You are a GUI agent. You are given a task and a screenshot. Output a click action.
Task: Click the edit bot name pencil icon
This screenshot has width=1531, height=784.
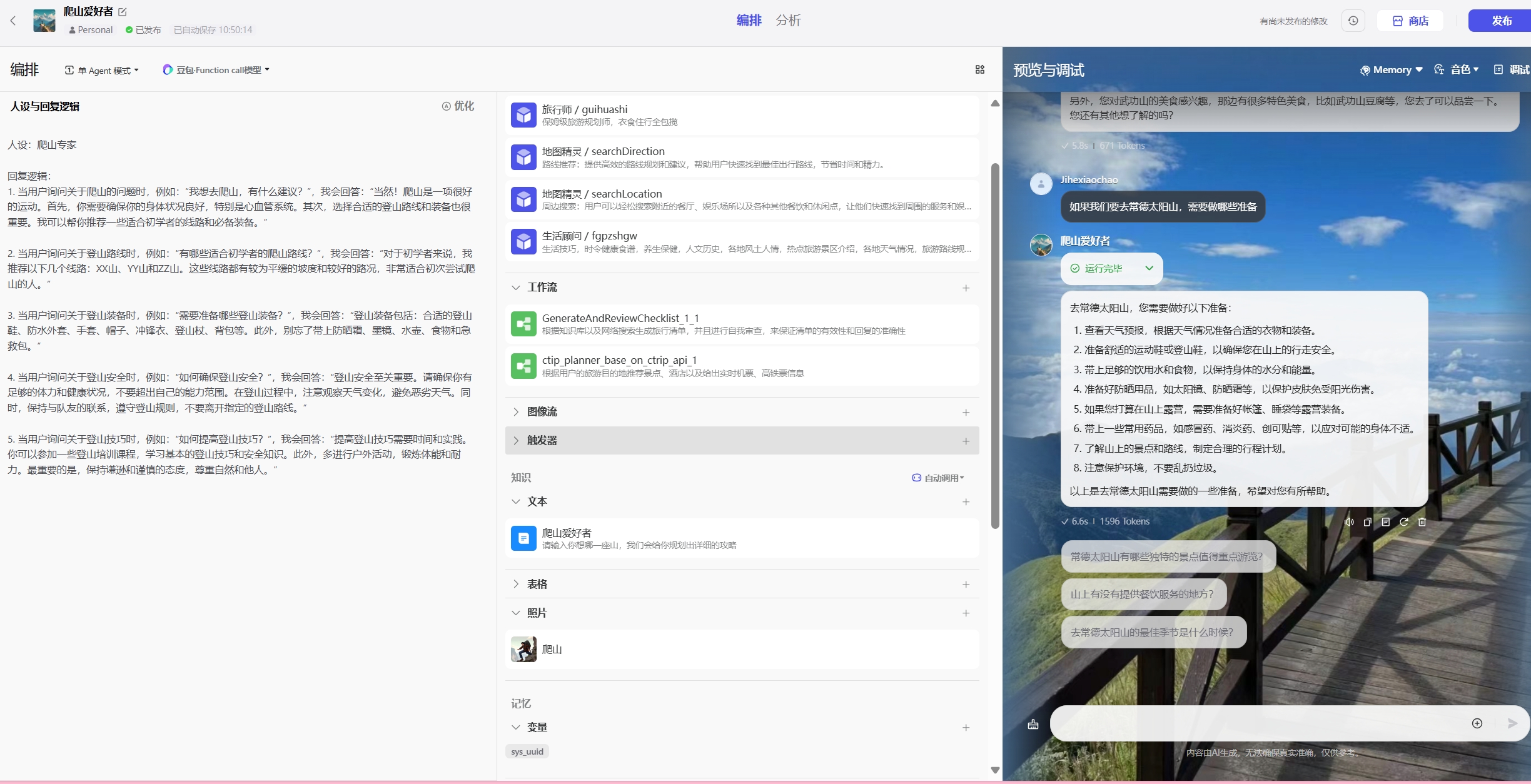[123, 12]
